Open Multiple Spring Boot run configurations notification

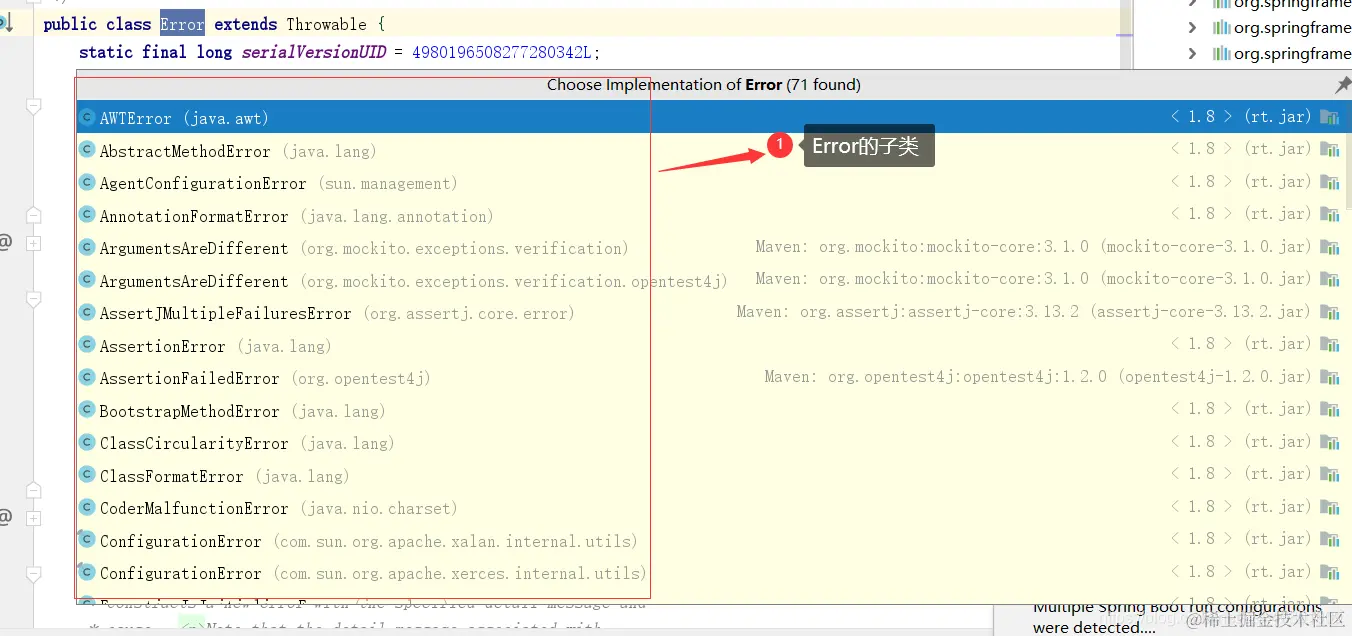click(x=1177, y=618)
